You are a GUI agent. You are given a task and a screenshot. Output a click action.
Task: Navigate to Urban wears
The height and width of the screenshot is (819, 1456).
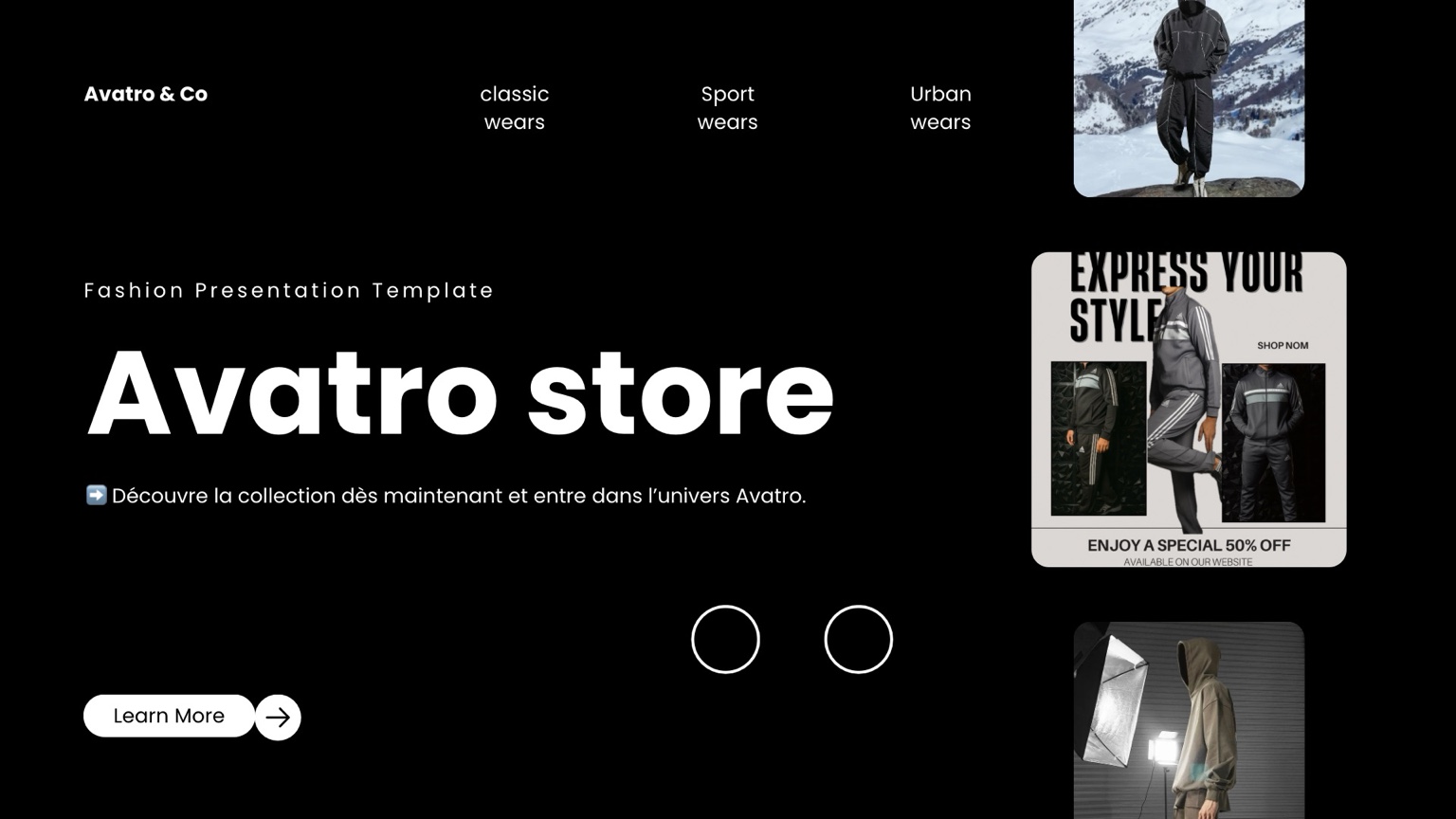[940, 108]
